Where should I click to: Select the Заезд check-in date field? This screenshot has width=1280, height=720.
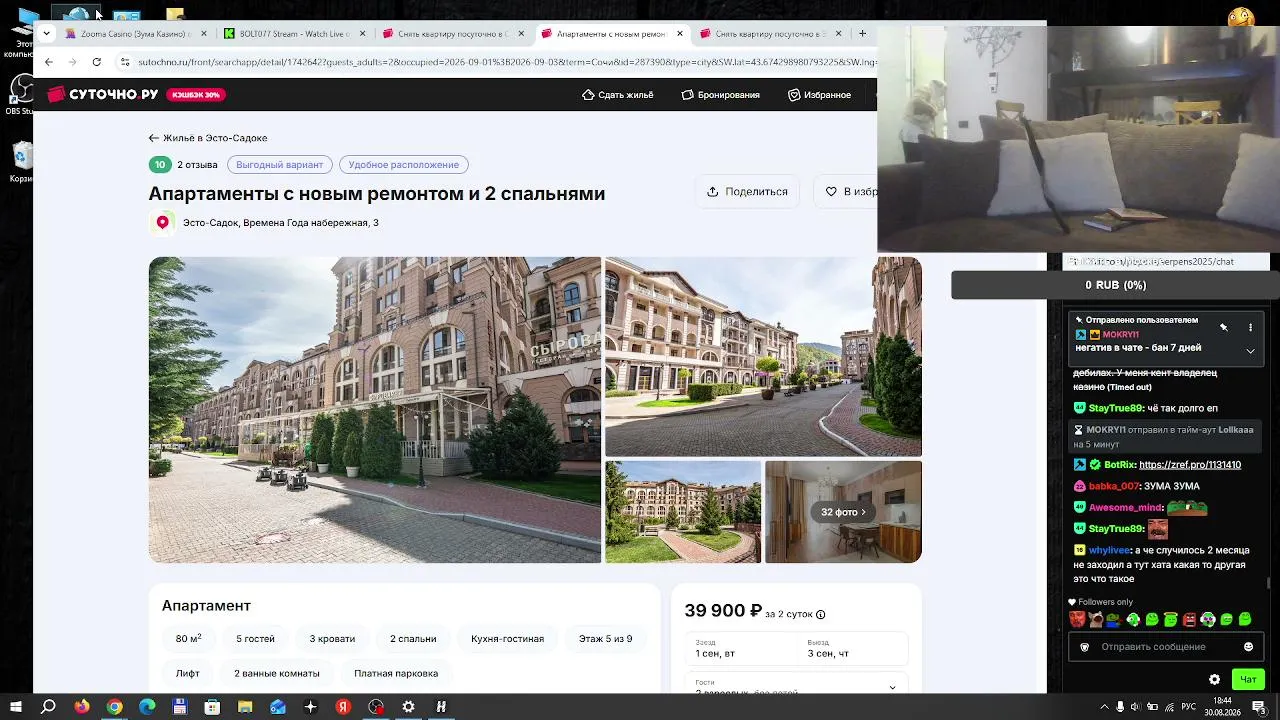click(741, 648)
